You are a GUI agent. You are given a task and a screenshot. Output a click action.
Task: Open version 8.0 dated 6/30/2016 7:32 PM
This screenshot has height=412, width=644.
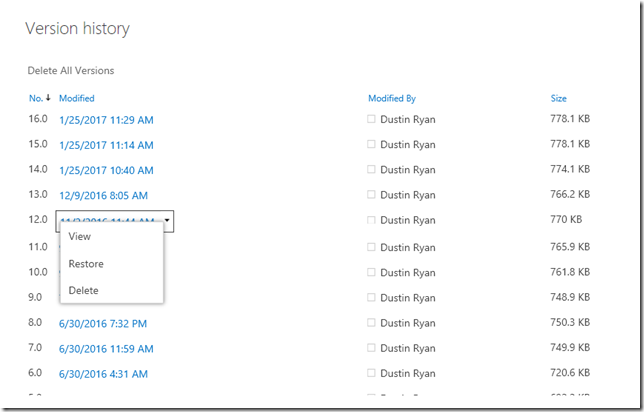(103, 323)
